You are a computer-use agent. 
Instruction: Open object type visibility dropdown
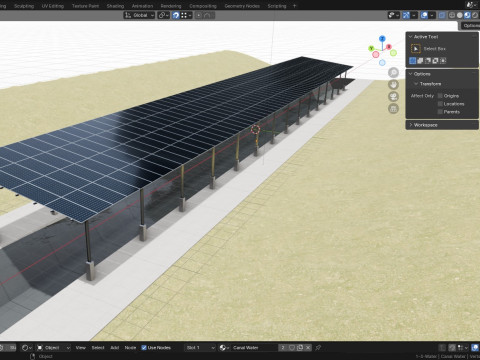point(394,15)
